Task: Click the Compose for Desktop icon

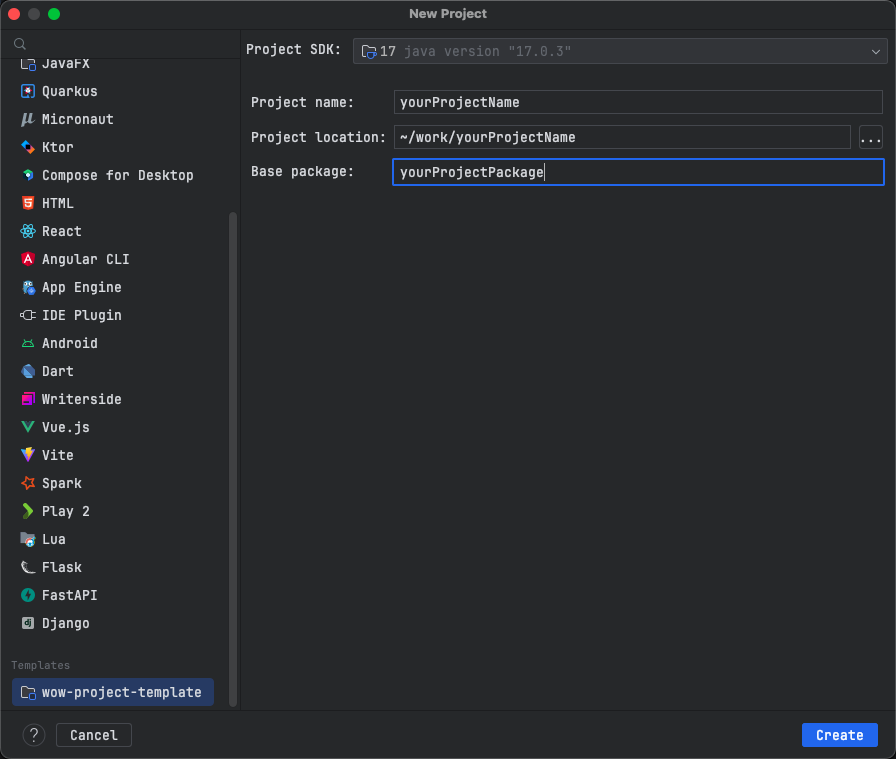Action: 27,175
